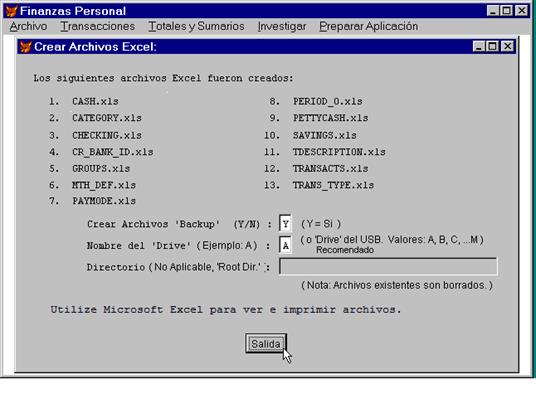The height and width of the screenshot is (399, 536).
Task: Click the 'Los siguientes archivos Excel fueron creados' heading
Action: tap(163, 78)
